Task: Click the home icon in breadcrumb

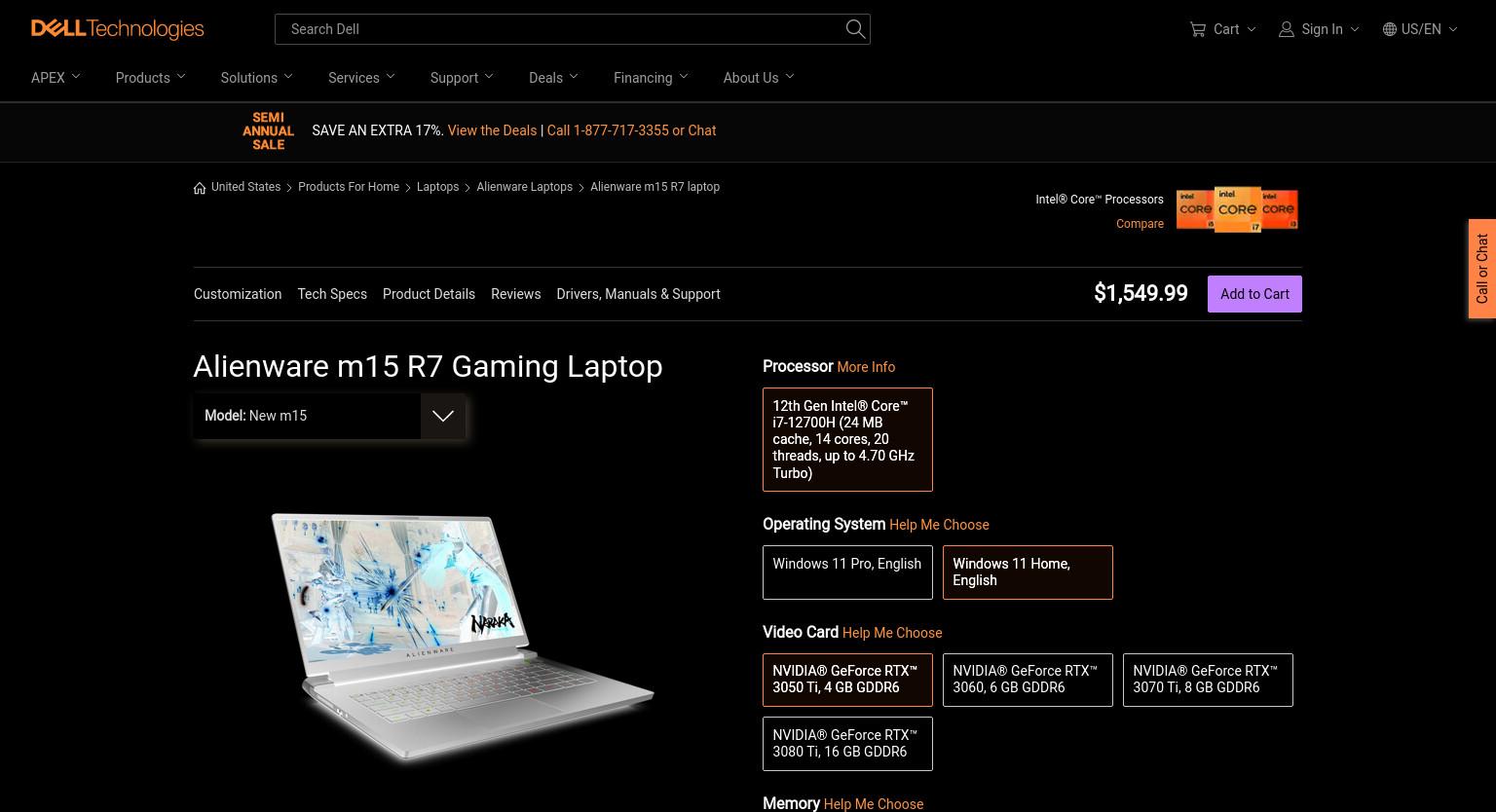Action: [200, 188]
